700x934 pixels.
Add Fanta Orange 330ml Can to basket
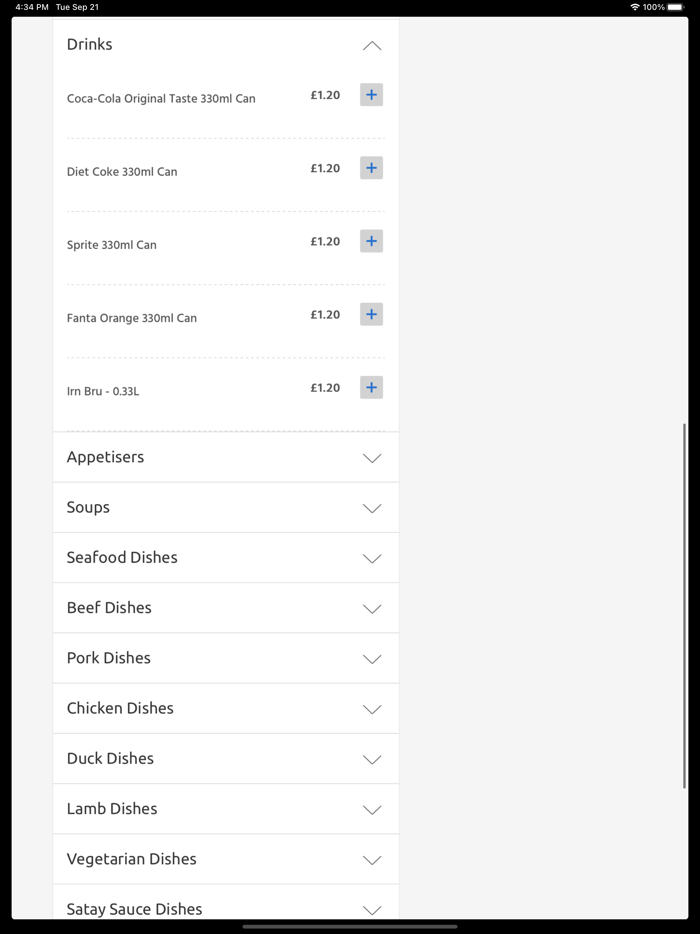coord(371,314)
